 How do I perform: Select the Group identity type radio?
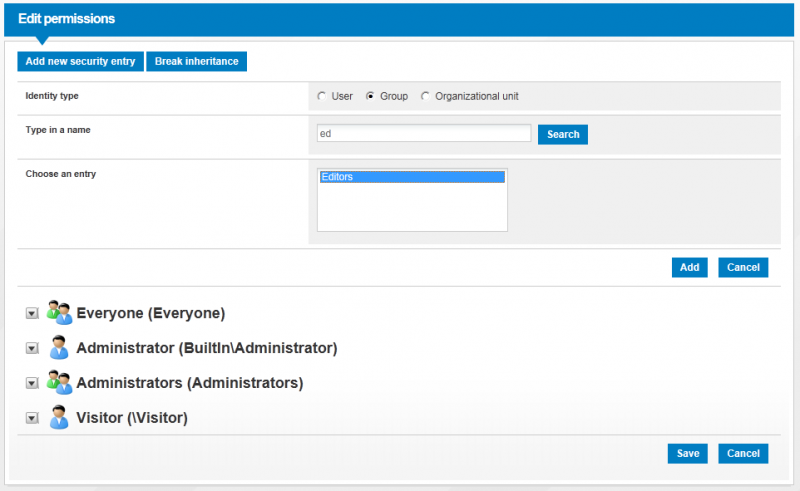[x=370, y=96]
